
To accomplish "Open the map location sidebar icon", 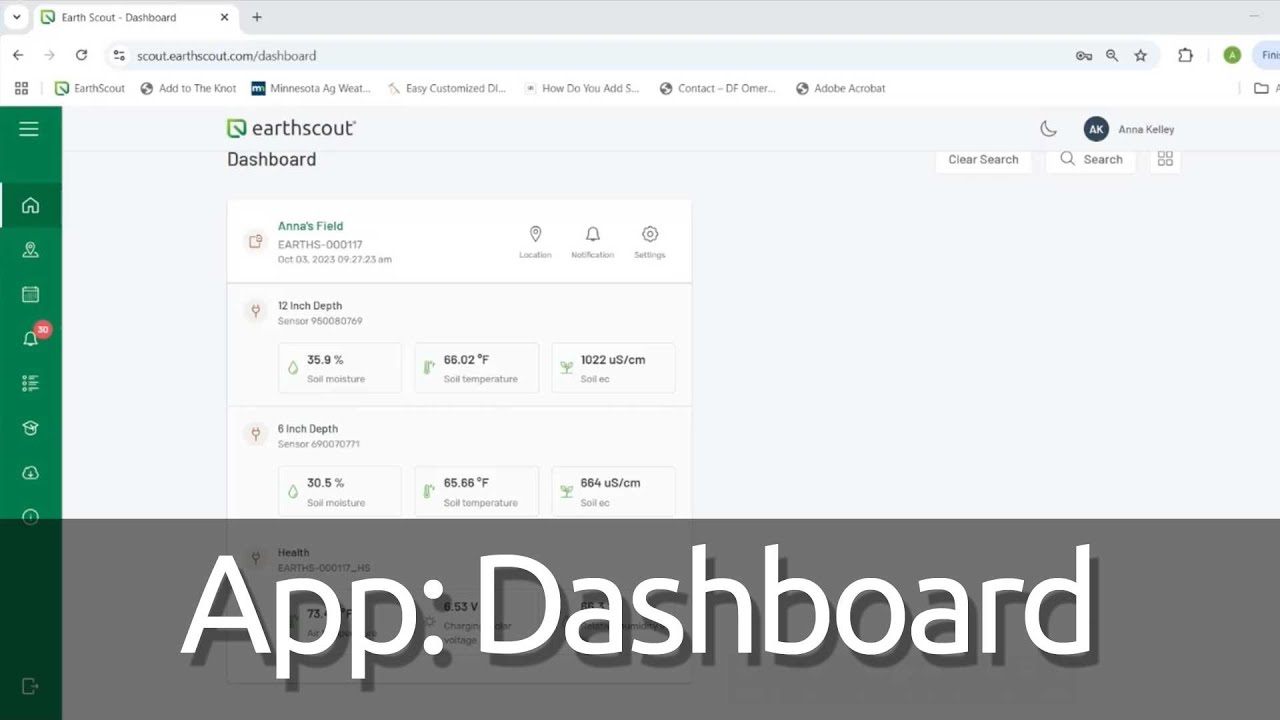I will point(30,250).
